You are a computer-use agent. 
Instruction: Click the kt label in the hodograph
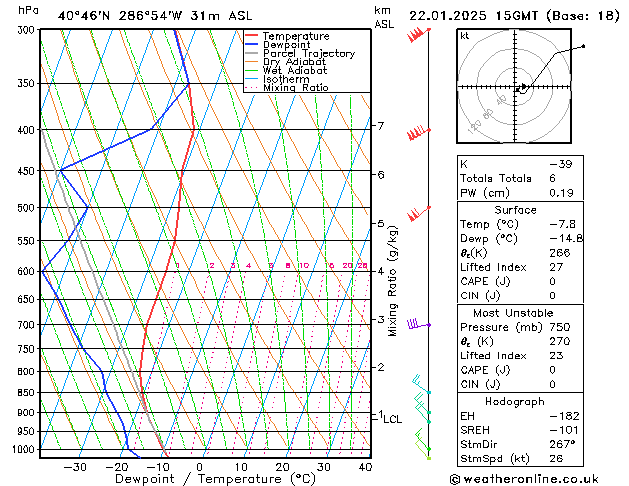[465, 36]
